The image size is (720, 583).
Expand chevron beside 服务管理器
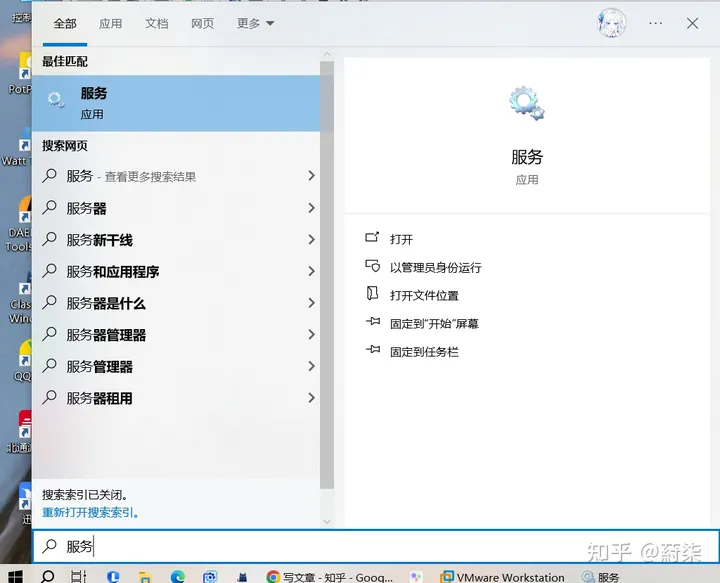tap(311, 366)
